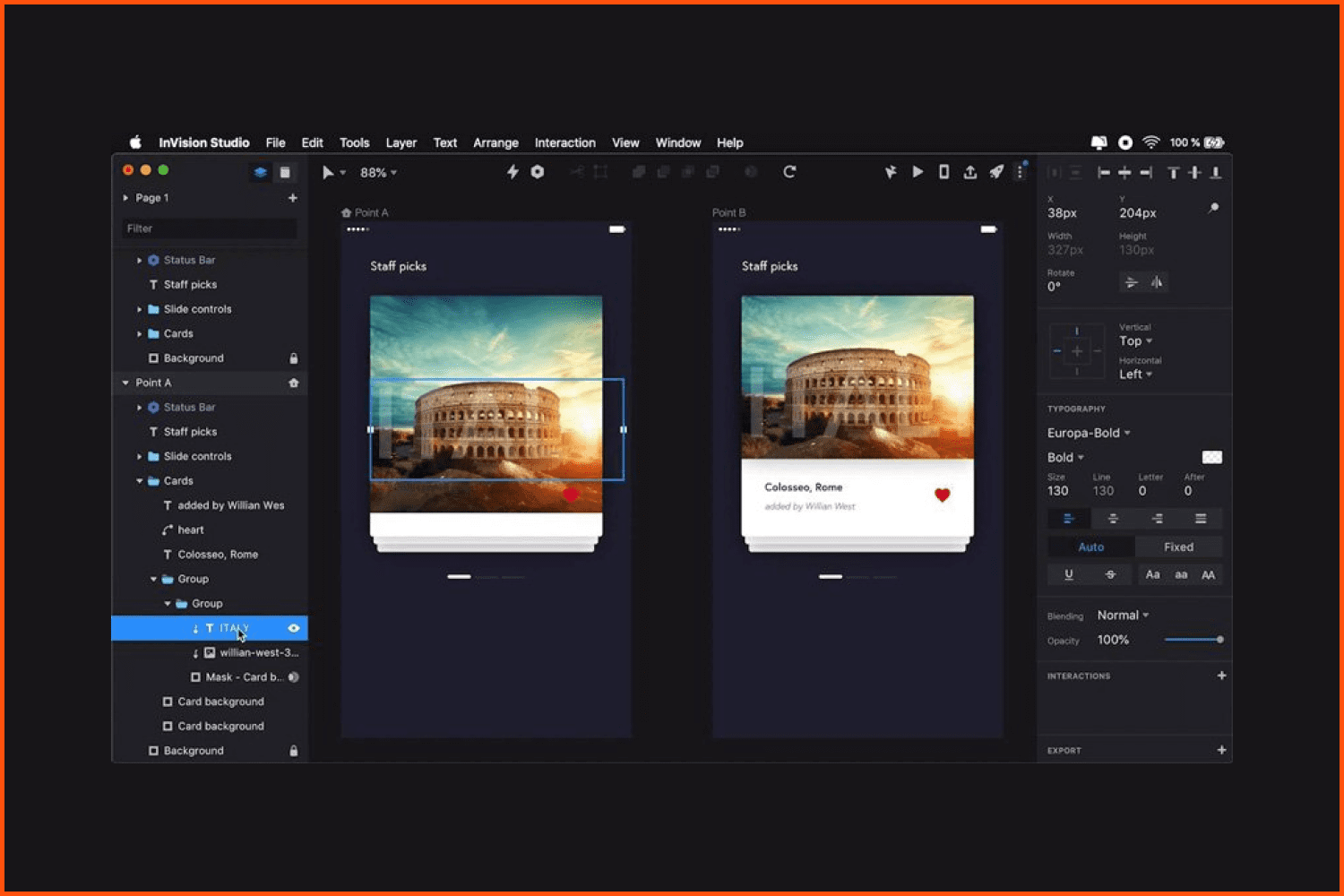Apply Aa title case transform

pyautogui.click(x=1153, y=575)
